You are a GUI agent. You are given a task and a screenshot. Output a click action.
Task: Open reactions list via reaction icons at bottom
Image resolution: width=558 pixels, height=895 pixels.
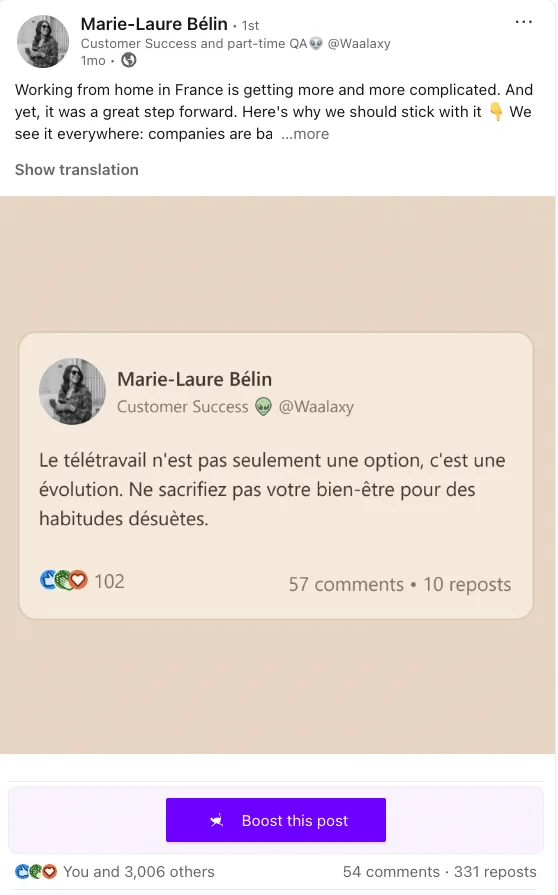click(36, 871)
